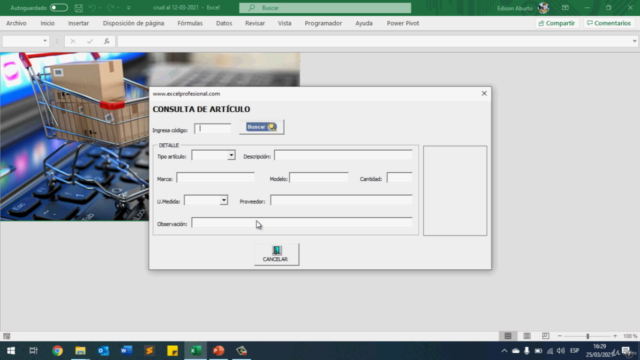Click the Modelo text field

pos(319,178)
